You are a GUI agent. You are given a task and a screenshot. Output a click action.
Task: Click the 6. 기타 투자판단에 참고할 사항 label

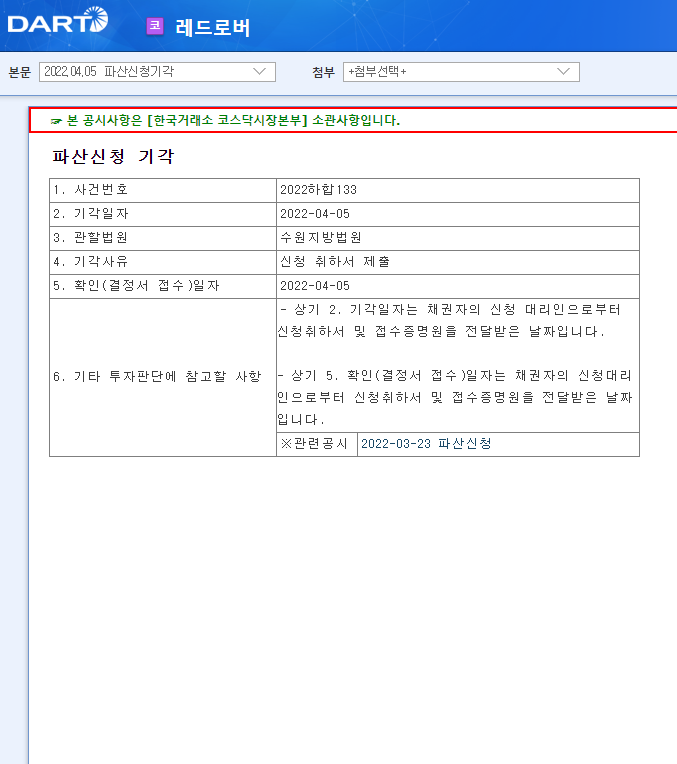click(157, 377)
